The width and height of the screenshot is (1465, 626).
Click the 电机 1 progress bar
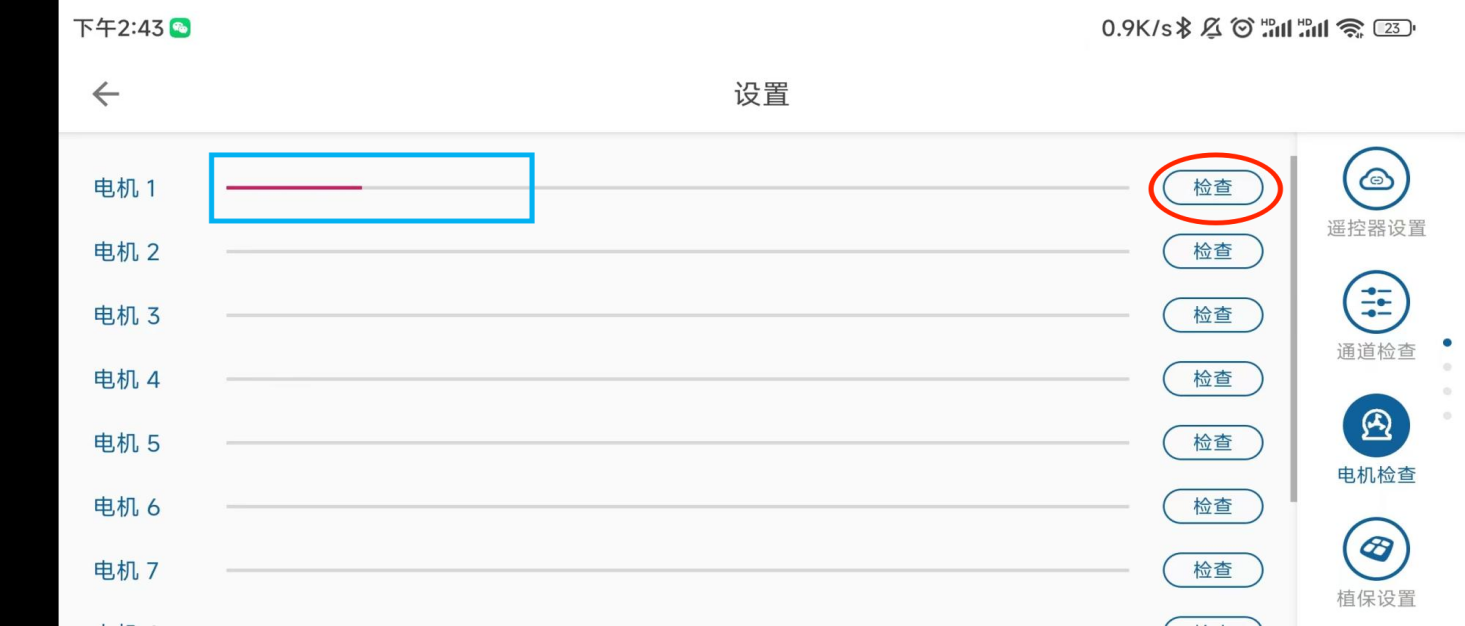(677, 188)
